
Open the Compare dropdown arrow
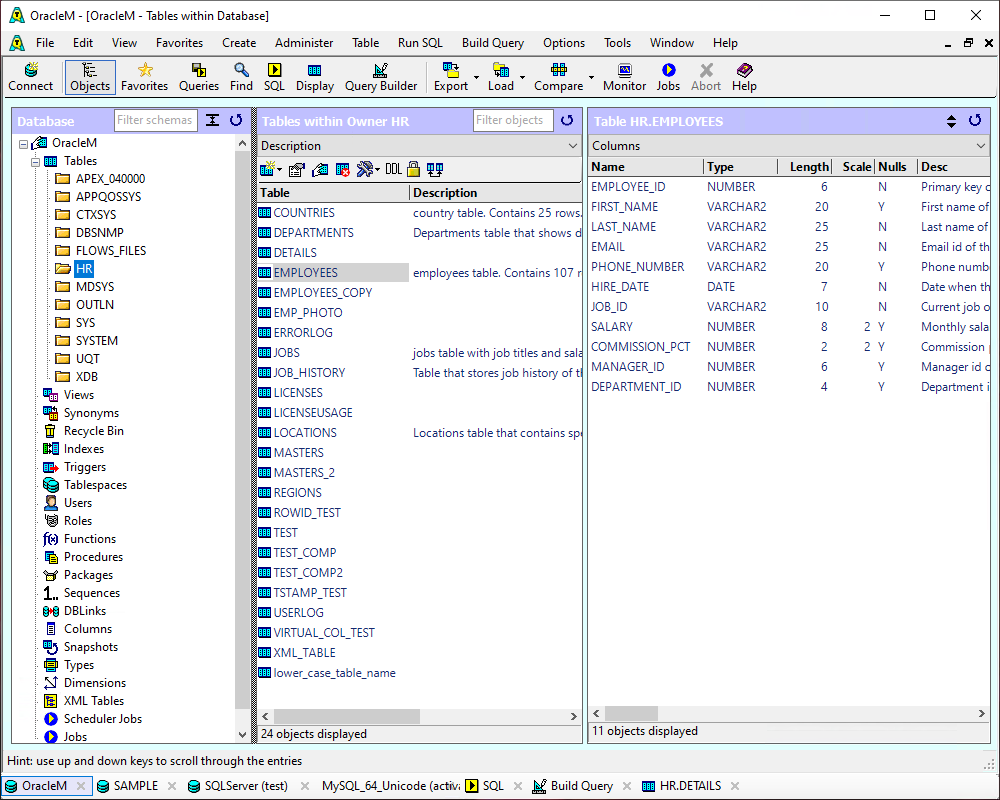click(x=591, y=77)
